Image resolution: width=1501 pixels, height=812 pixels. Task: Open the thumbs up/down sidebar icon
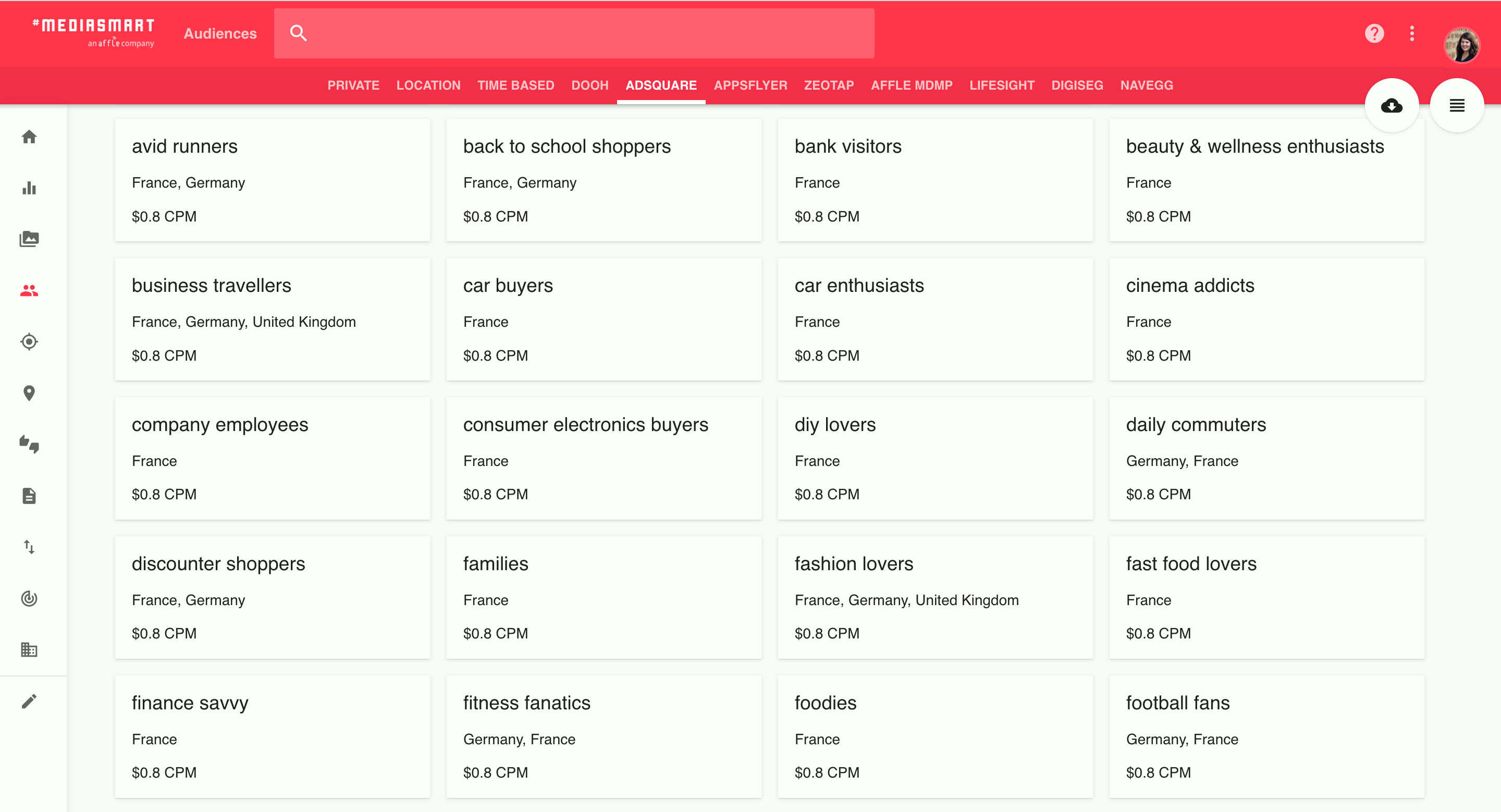(29, 445)
